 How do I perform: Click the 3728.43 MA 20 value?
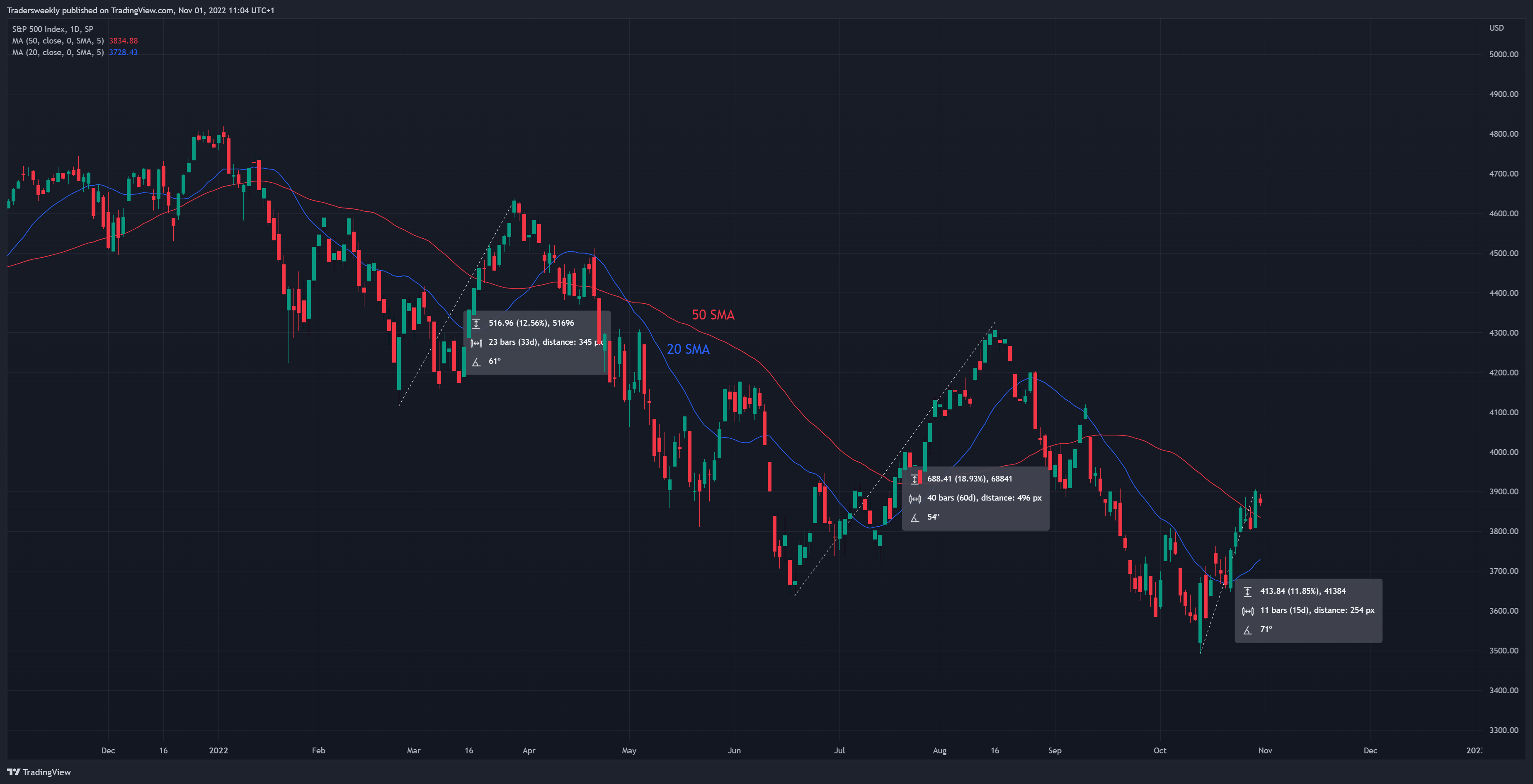pyautogui.click(x=123, y=52)
